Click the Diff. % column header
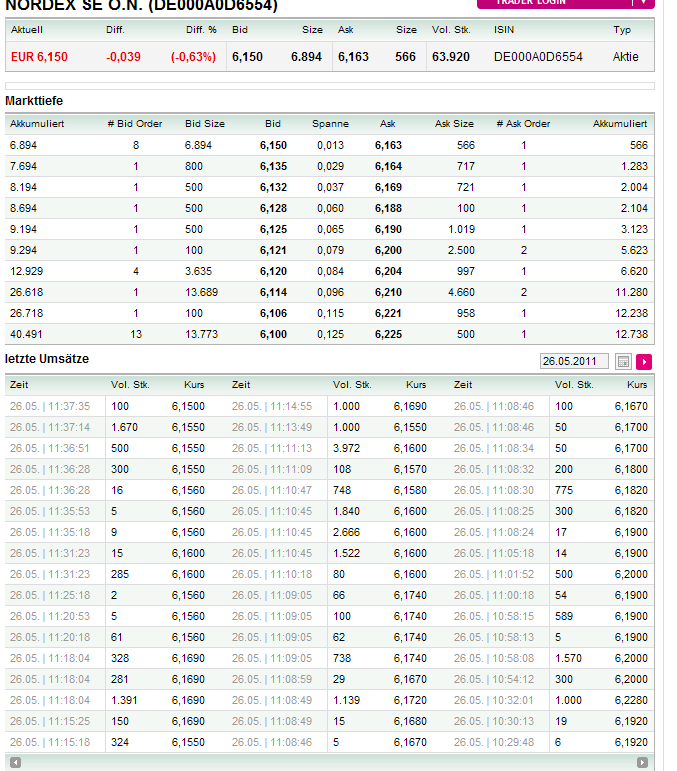The width and height of the screenshot is (677, 771). click(x=201, y=30)
